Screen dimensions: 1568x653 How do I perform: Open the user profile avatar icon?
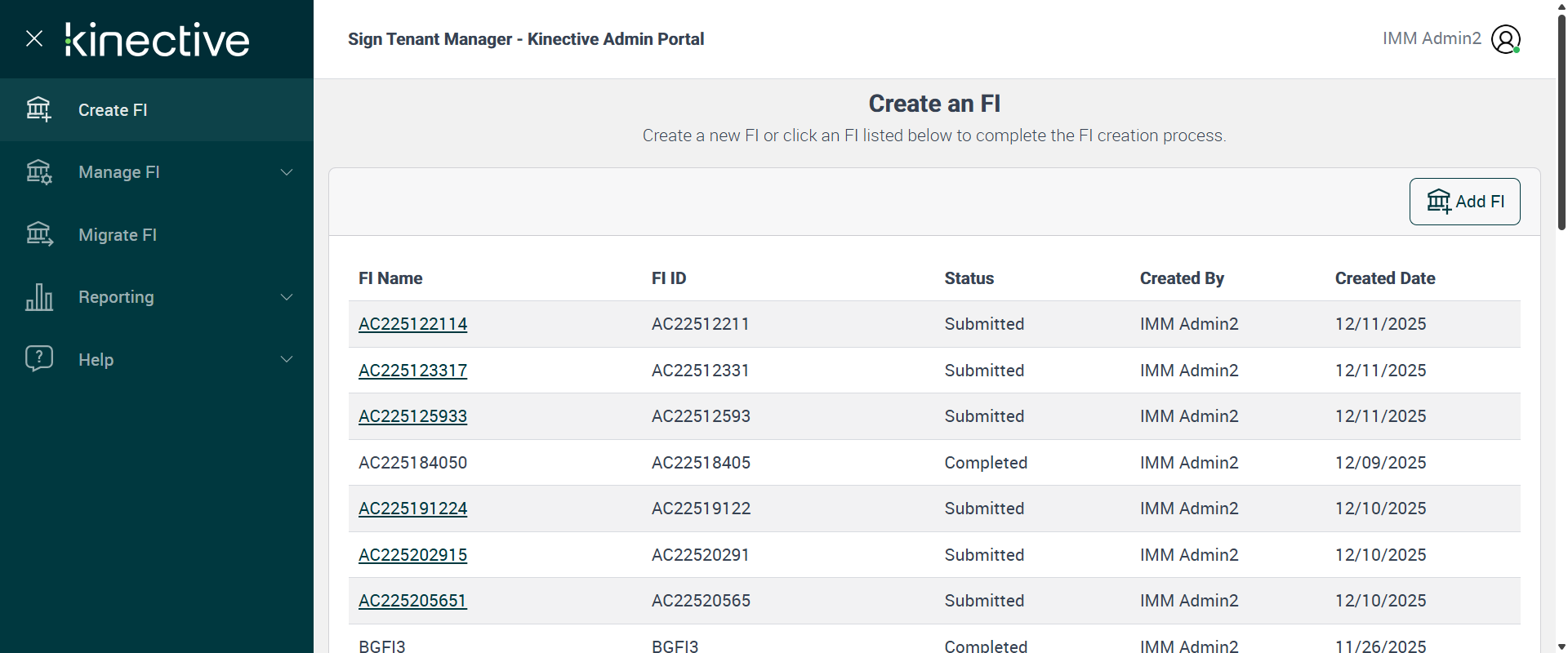coord(1505,39)
